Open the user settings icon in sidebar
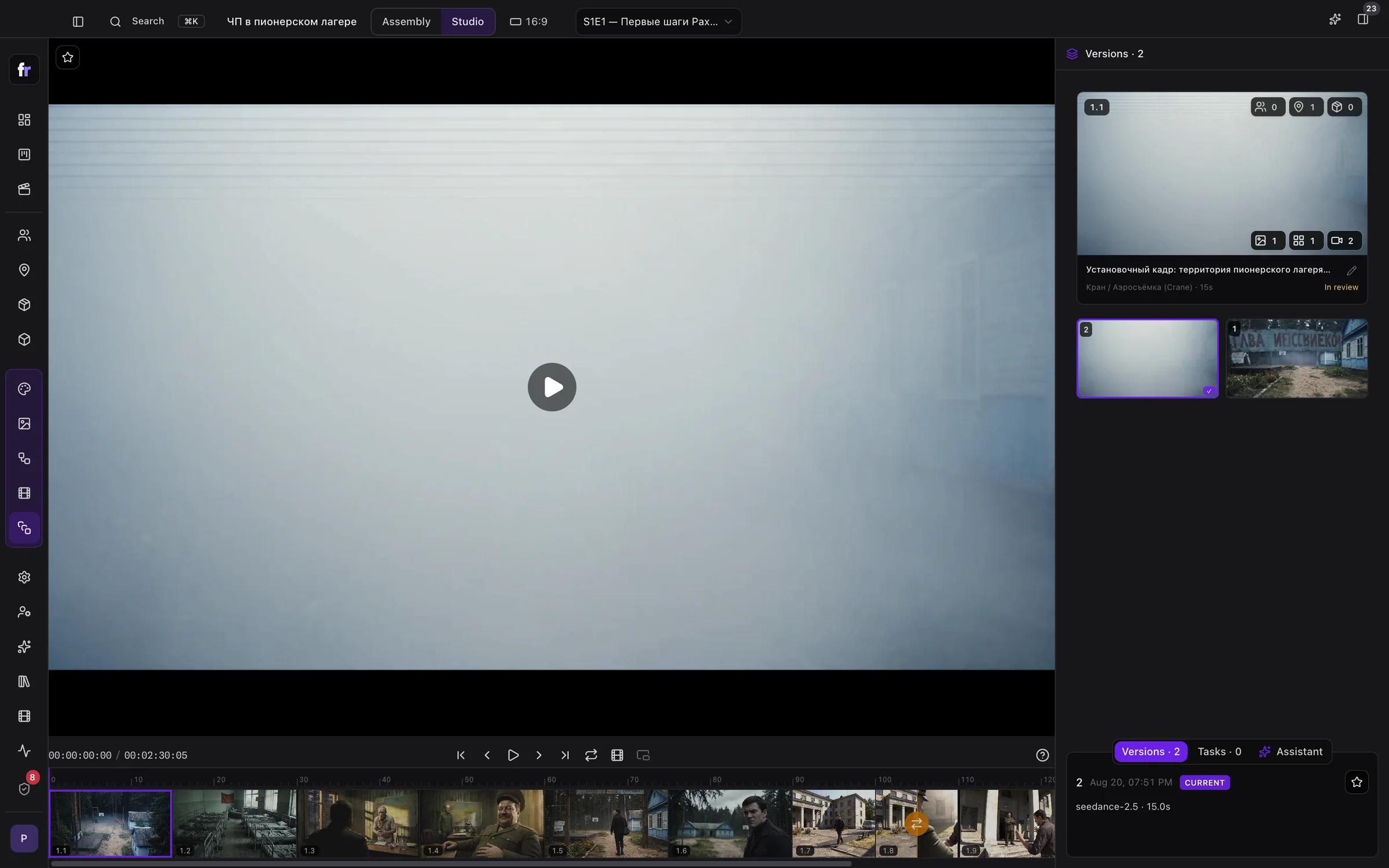The height and width of the screenshot is (868, 1389). coord(24,612)
